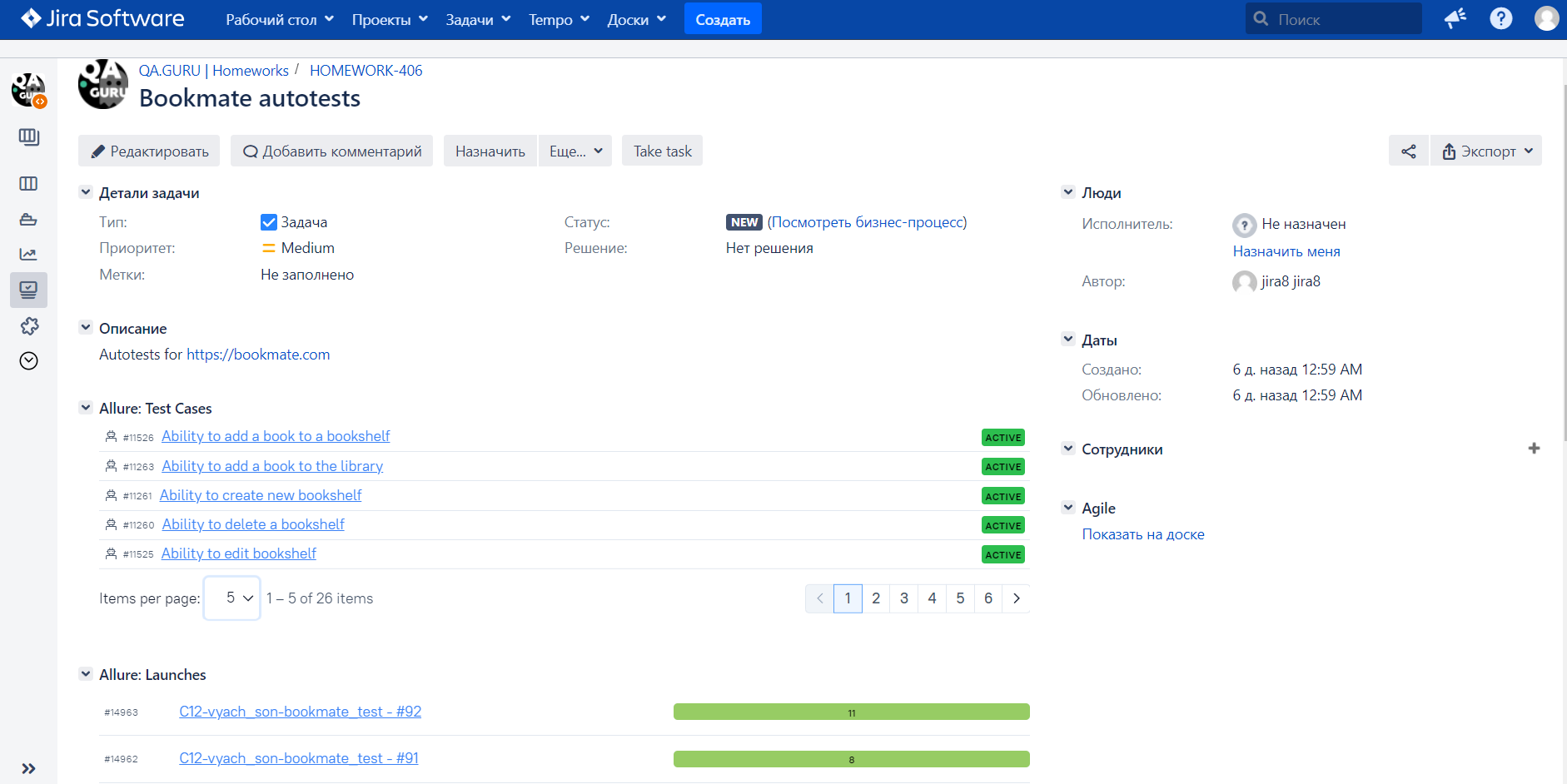This screenshot has width=1567, height=784.
Task: Click test case icon for #11261
Action: [x=111, y=495]
